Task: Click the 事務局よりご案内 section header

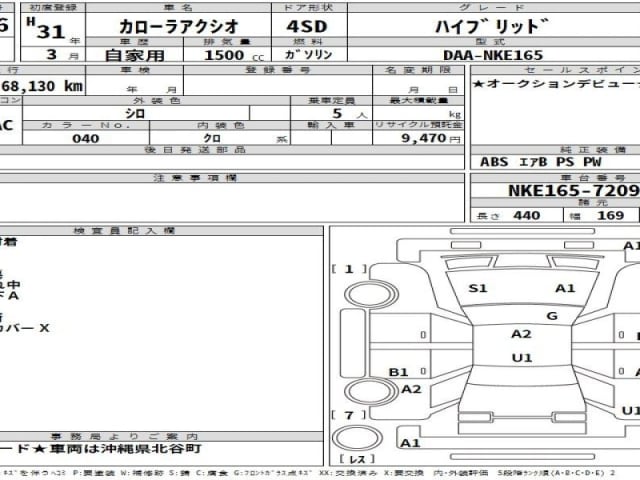Action: 161,437
